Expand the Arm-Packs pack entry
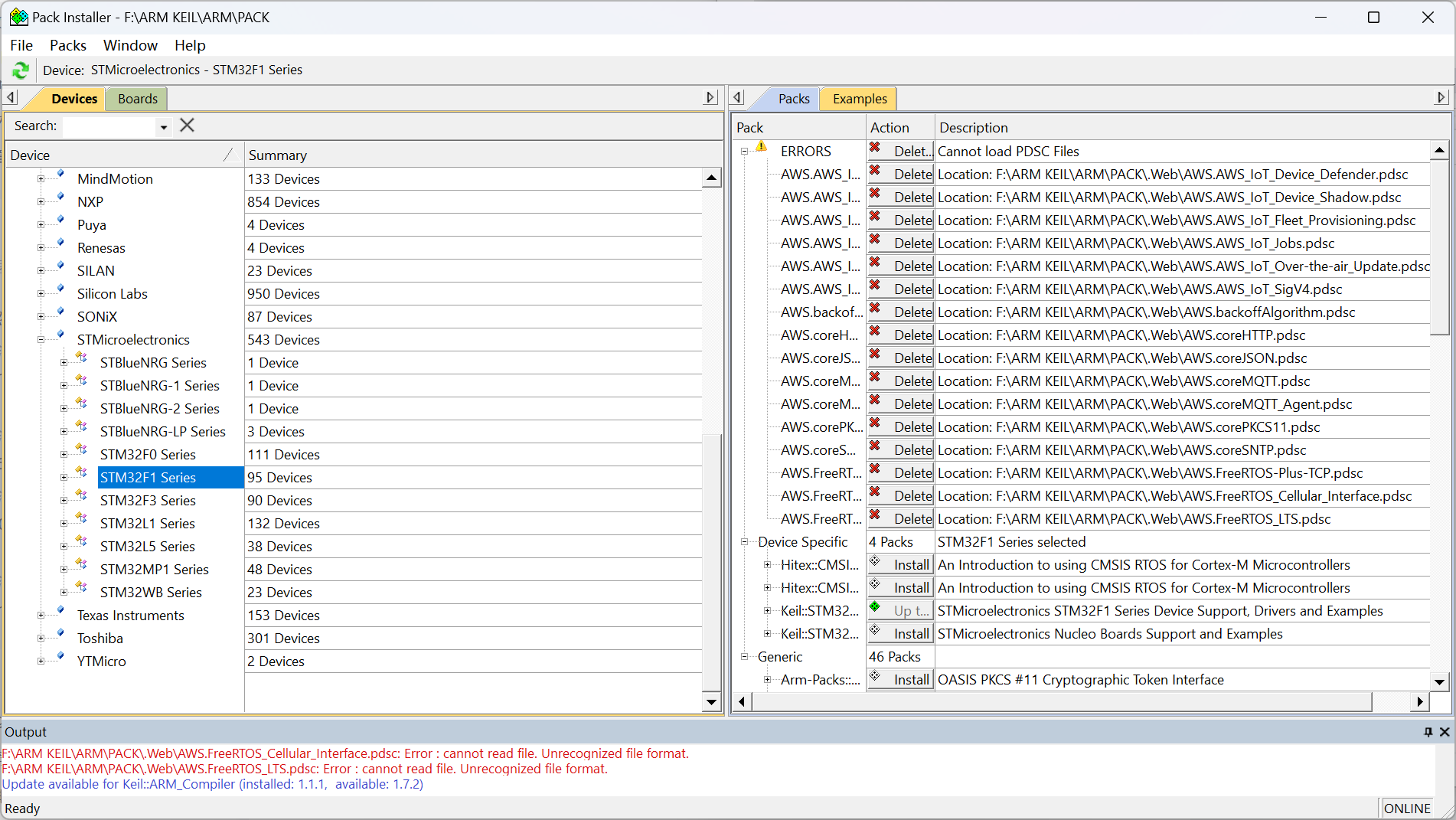1456x820 pixels. (767, 680)
